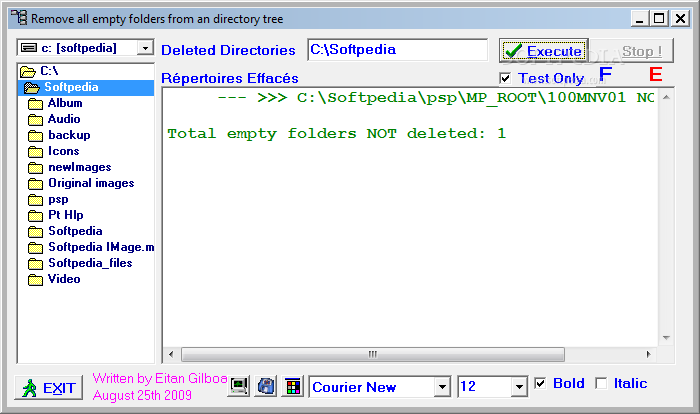
Task: Select the Video folder
Action: pos(54,280)
